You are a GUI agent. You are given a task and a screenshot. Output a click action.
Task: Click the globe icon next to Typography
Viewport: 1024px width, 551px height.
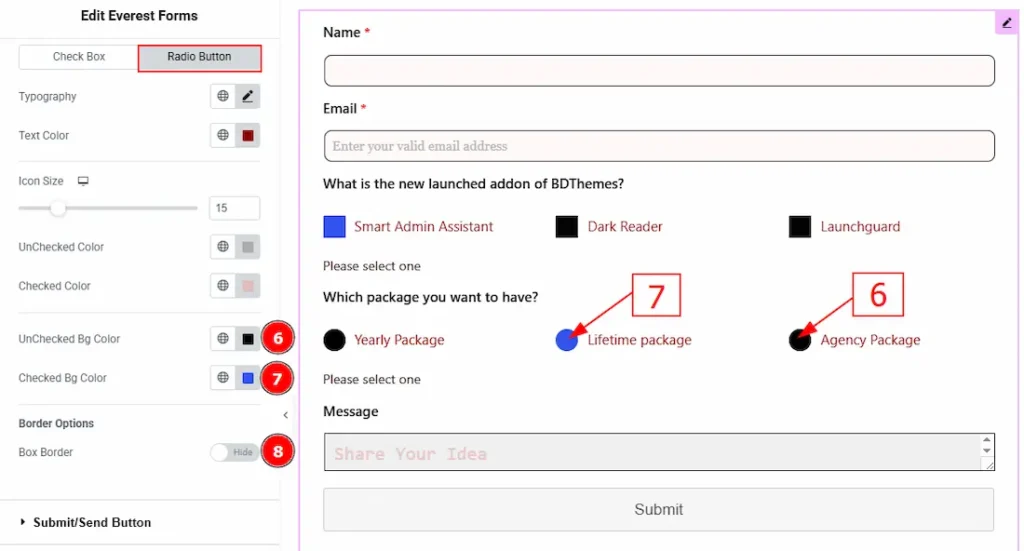click(223, 97)
